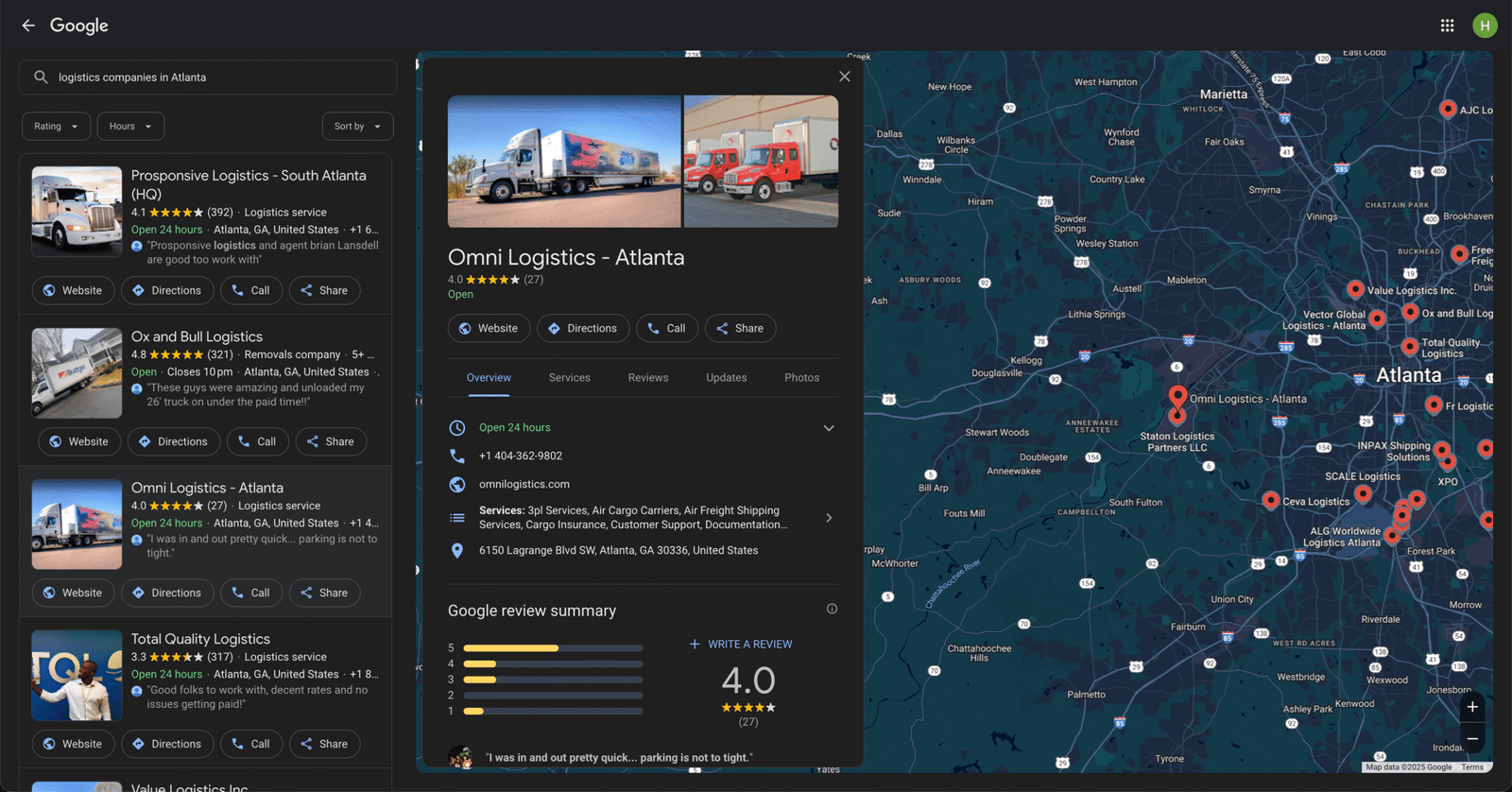Click the AJC Lo map pin near Marietta
This screenshot has height=792, width=1512.
click(x=1448, y=109)
